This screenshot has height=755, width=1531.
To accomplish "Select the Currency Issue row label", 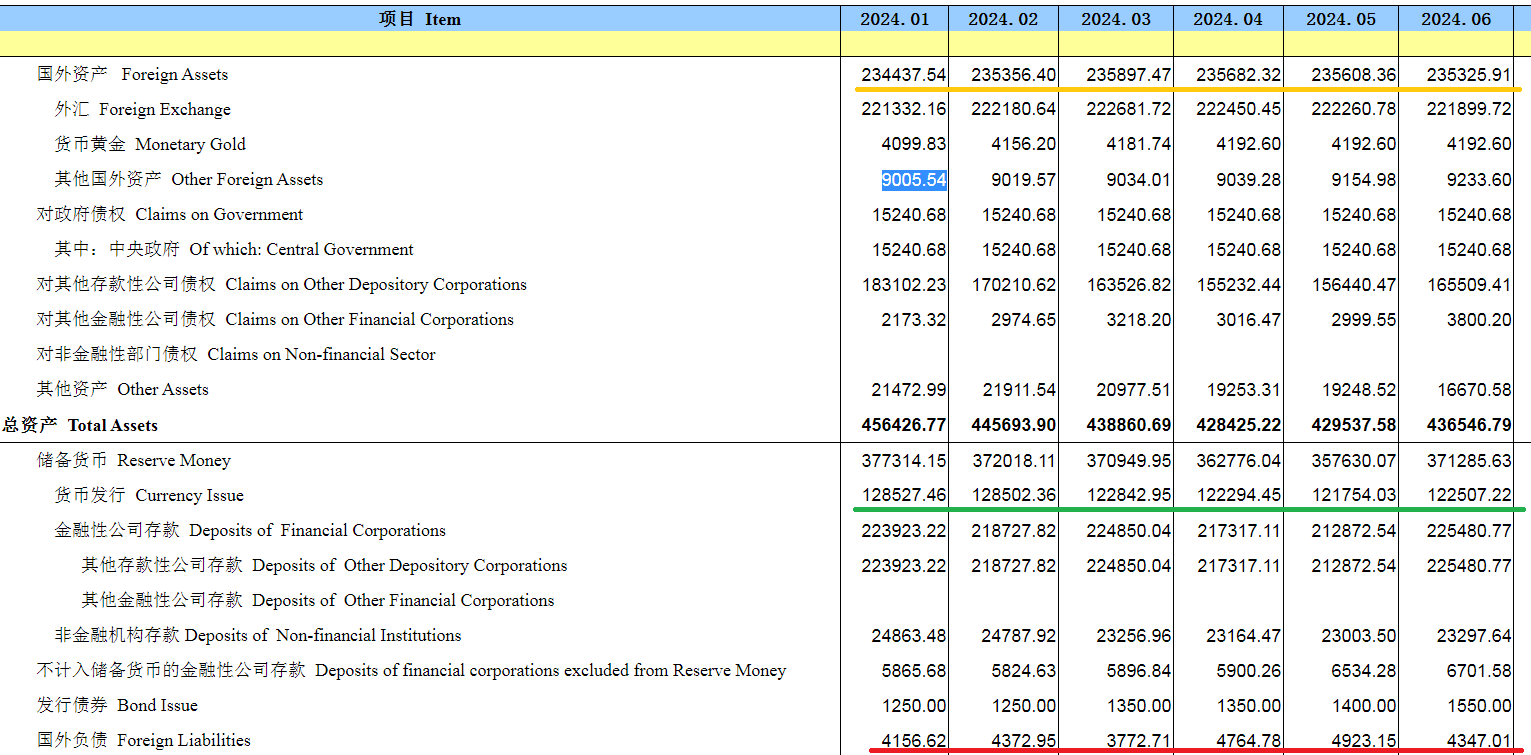I will 149,495.
